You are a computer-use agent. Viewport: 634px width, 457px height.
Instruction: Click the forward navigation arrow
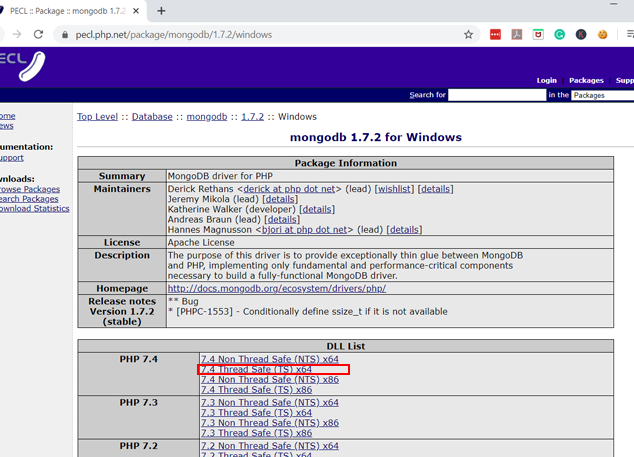17,34
